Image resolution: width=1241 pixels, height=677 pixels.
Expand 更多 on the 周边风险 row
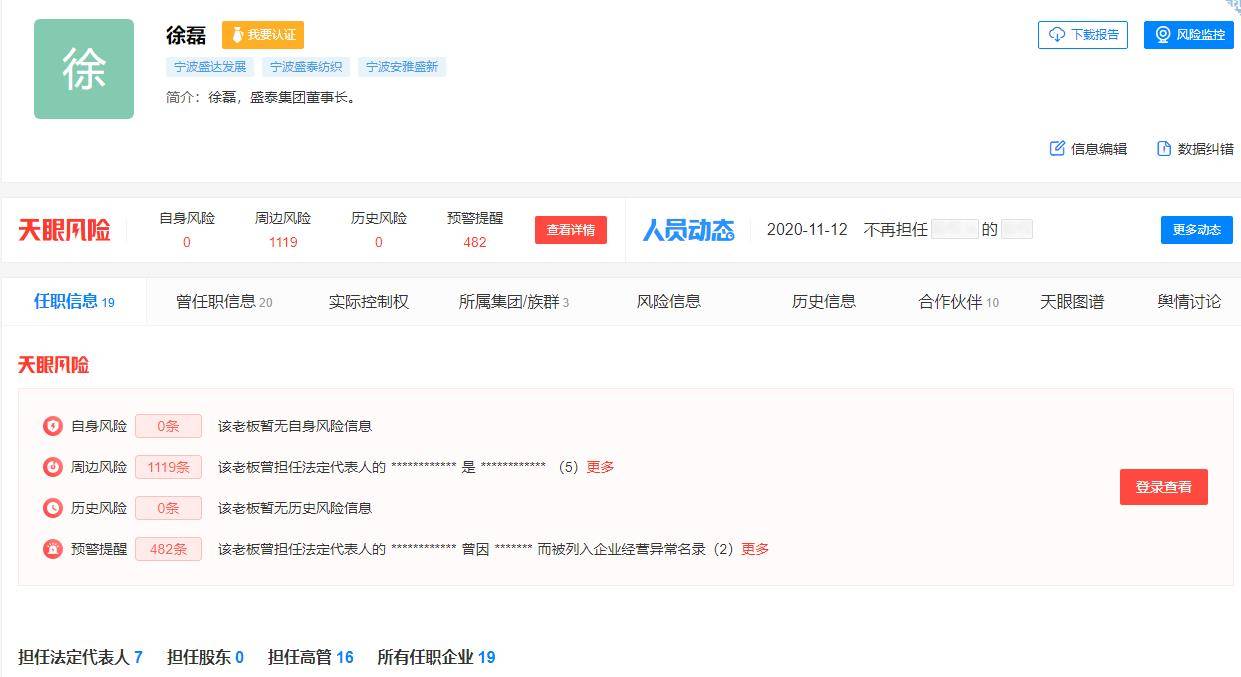point(600,466)
